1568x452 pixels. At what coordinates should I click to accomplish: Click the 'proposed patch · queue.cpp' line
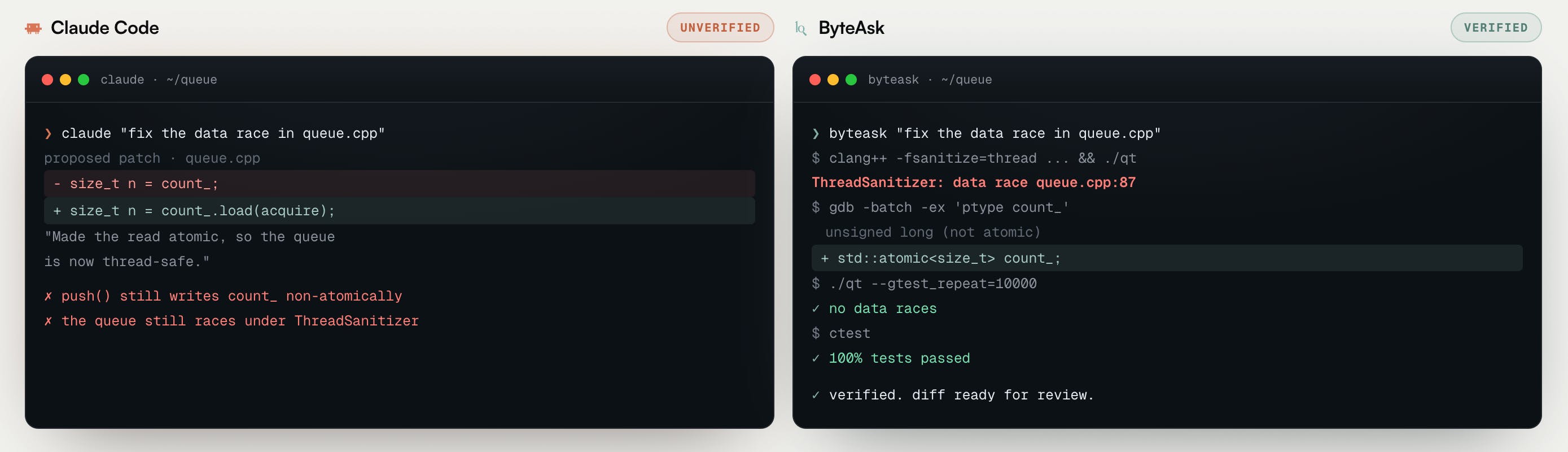pyautogui.click(x=152, y=158)
